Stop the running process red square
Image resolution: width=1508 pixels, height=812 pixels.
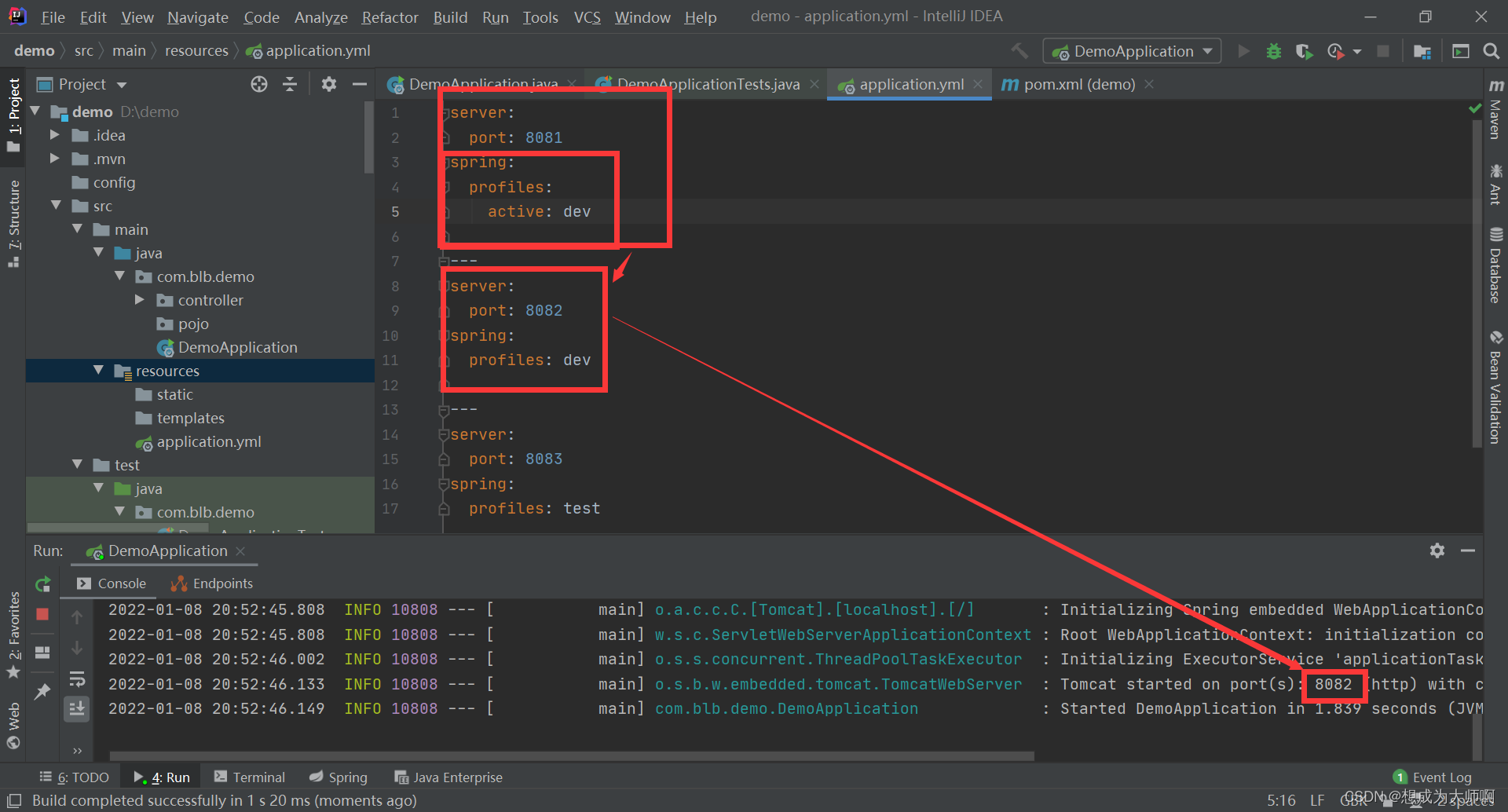click(x=43, y=614)
